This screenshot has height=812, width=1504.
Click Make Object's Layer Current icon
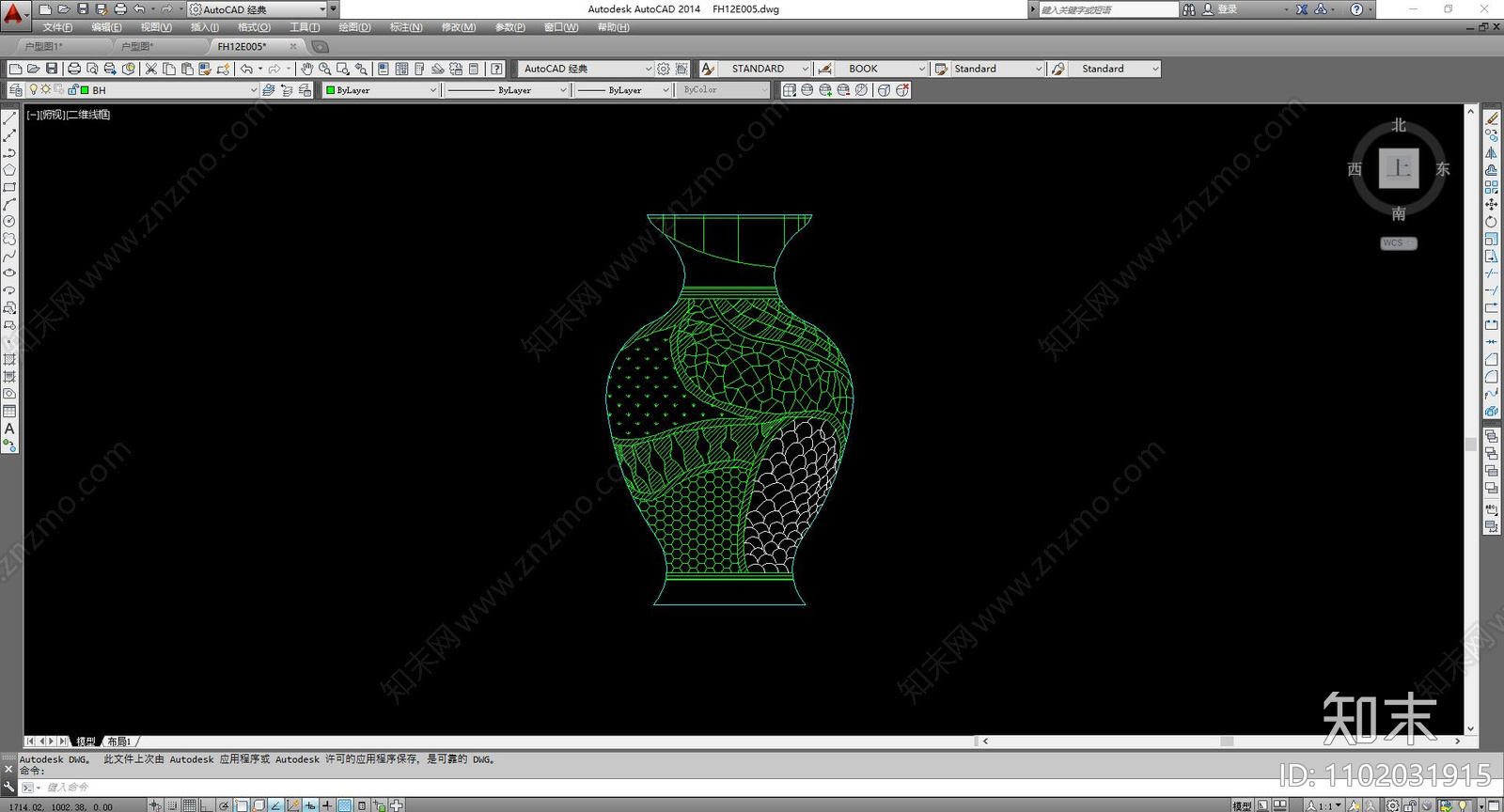269,90
